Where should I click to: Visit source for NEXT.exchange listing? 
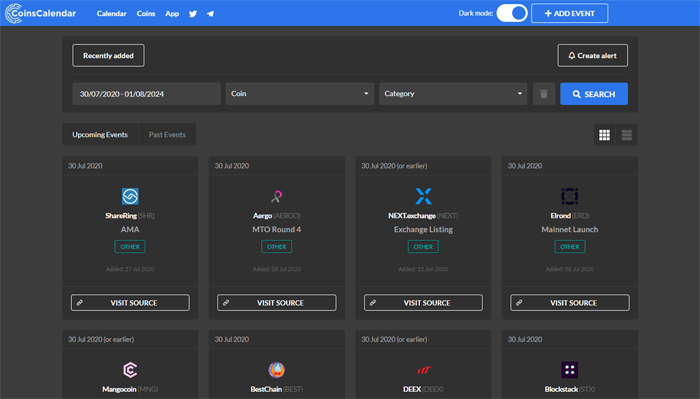click(423, 303)
